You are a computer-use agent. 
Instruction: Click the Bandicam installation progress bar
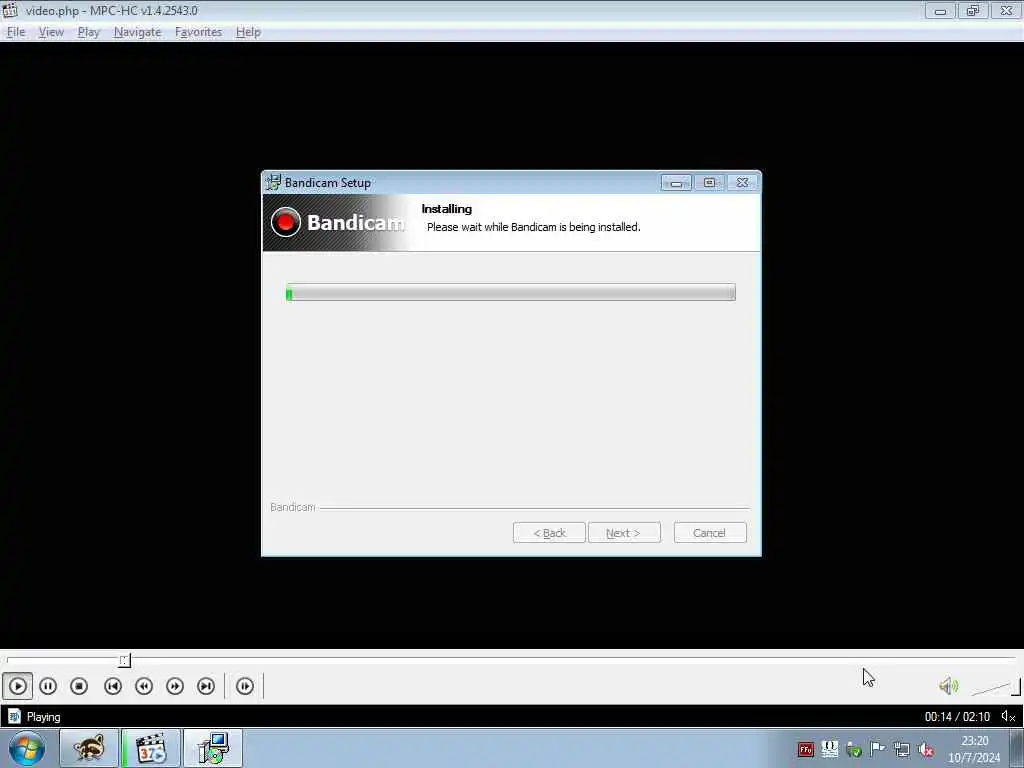[x=511, y=293]
